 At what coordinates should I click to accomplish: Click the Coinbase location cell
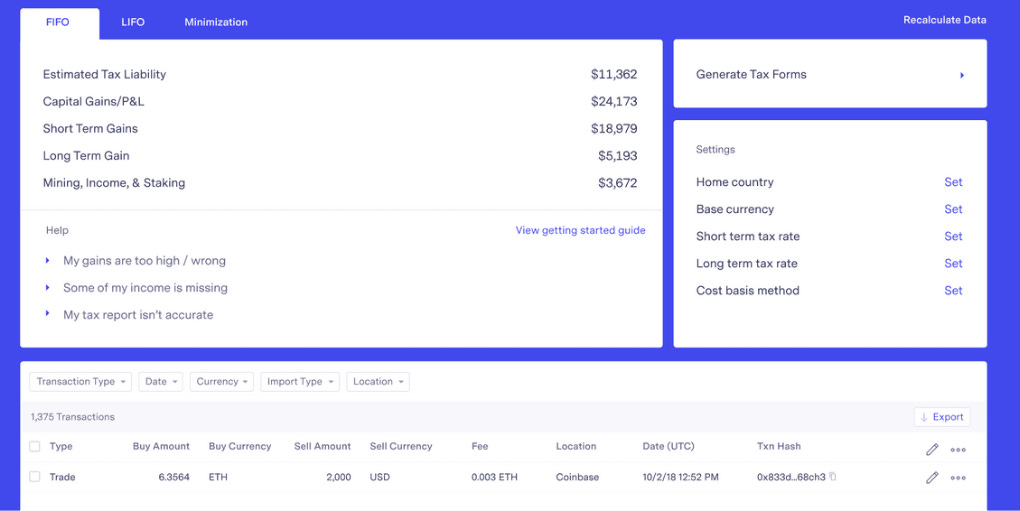(578, 477)
